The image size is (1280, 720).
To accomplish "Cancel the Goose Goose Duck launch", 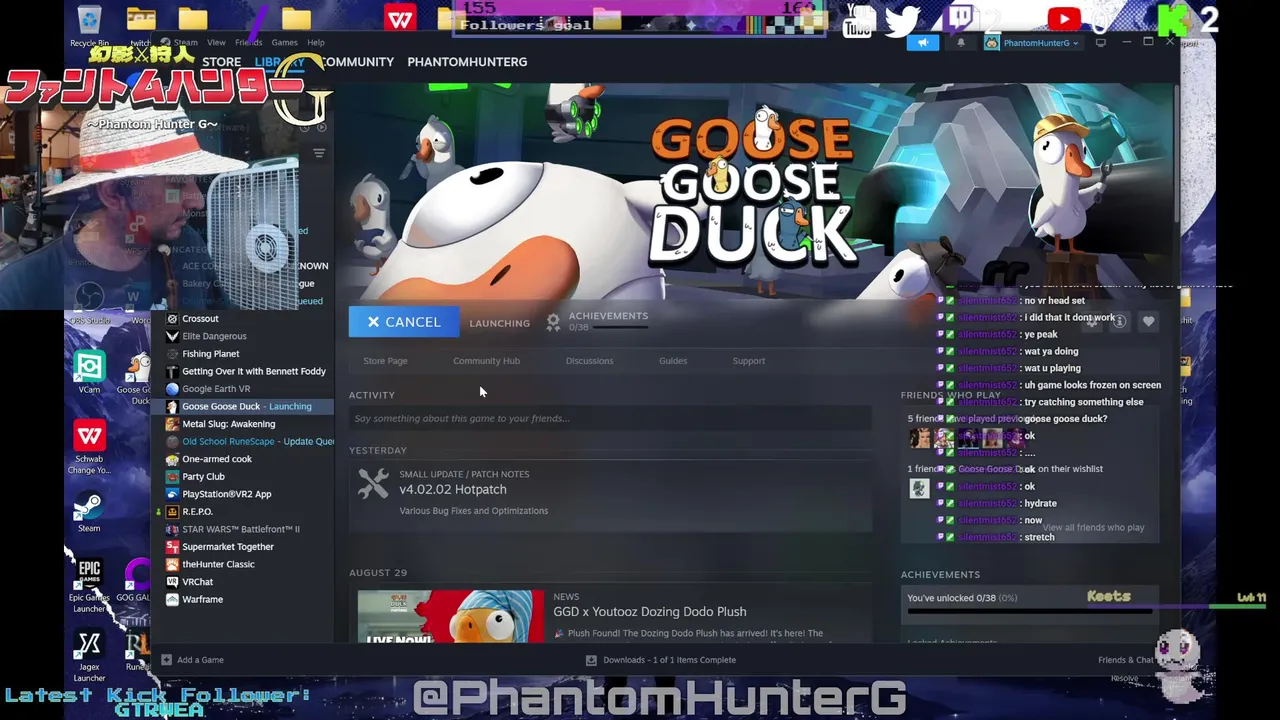I will (404, 322).
